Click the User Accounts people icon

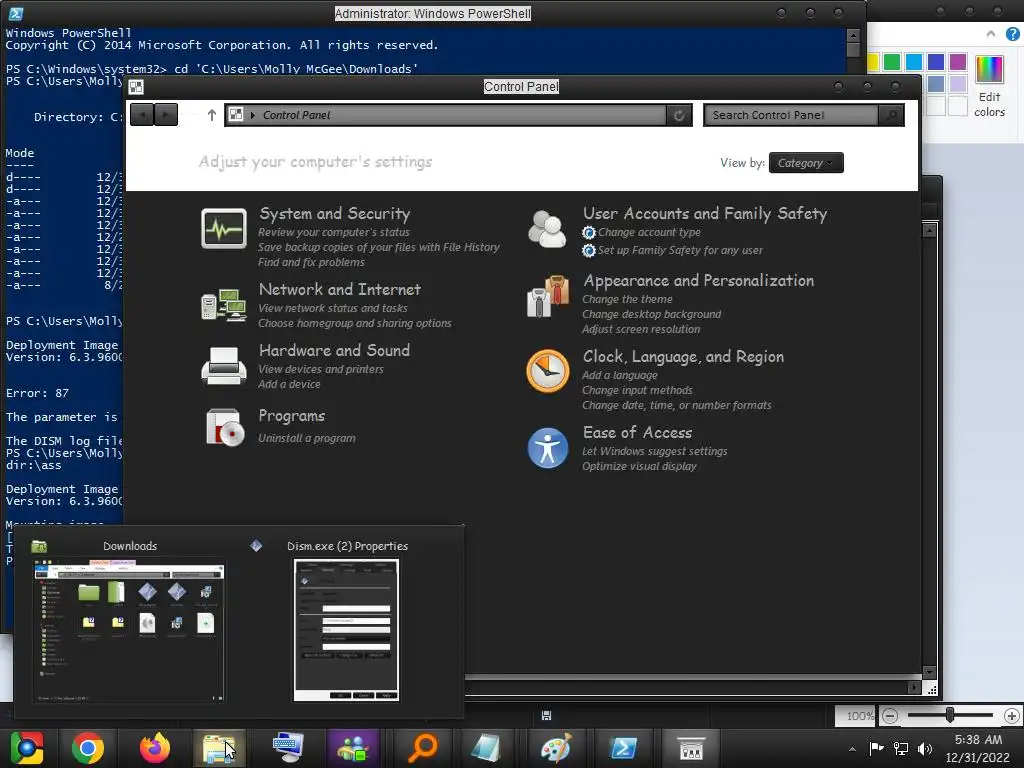(547, 229)
